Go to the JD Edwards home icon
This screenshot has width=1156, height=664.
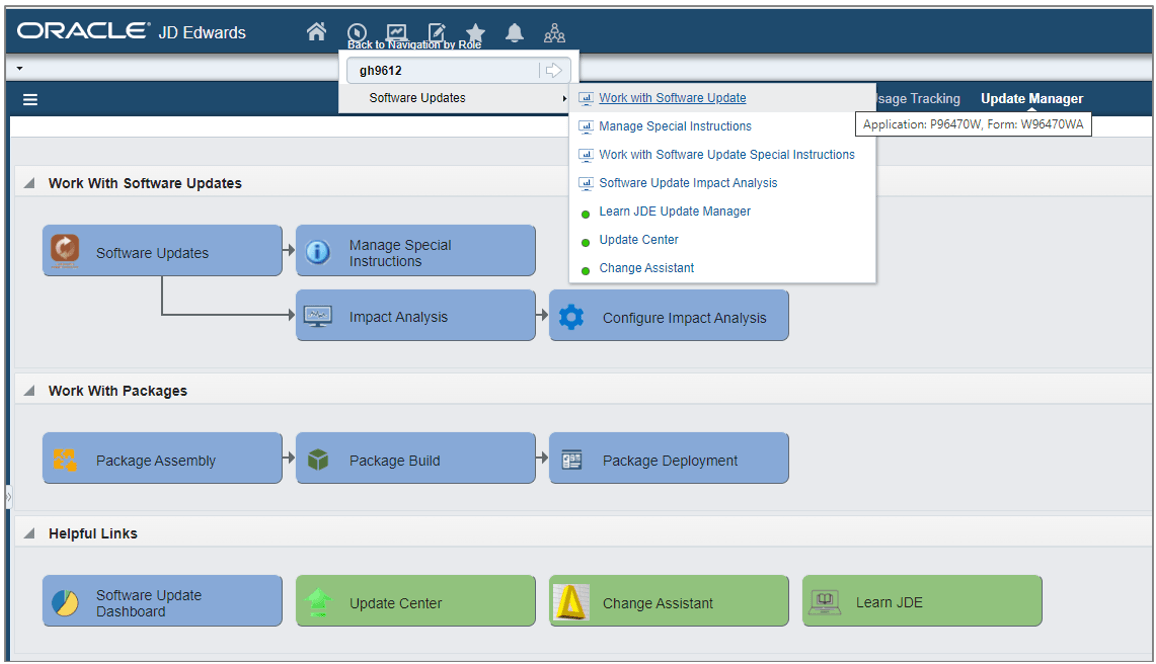[x=316, y=32]
